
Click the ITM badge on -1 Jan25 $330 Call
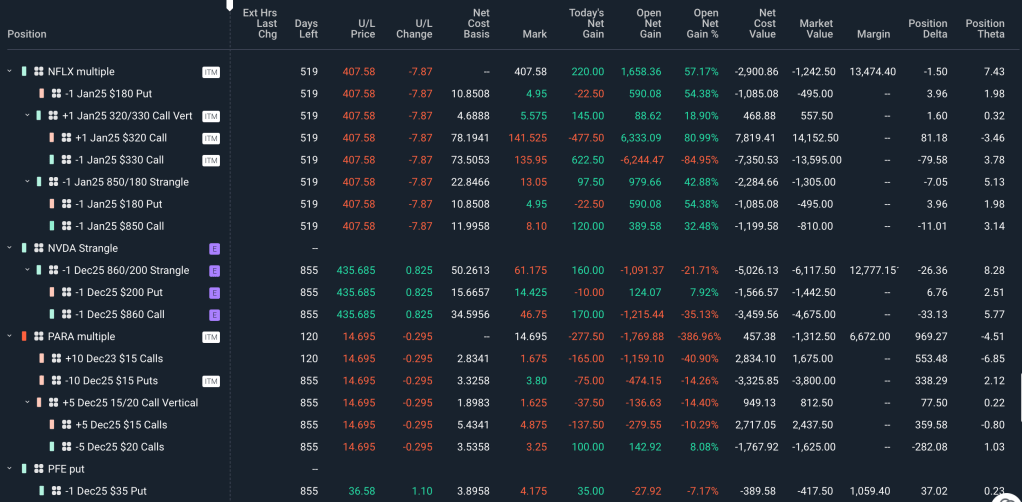pos(211,160)
